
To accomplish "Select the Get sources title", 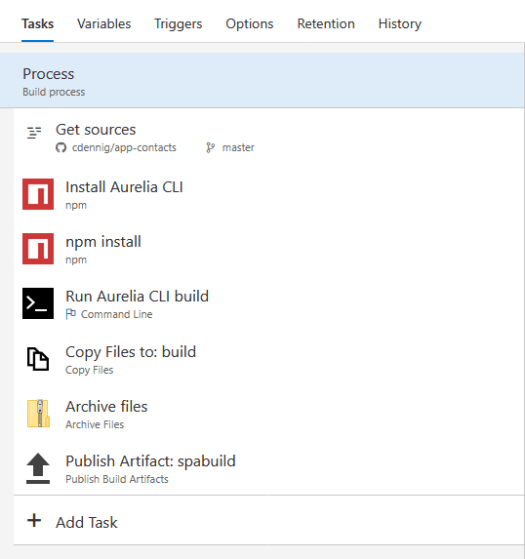I will (96, 129).
